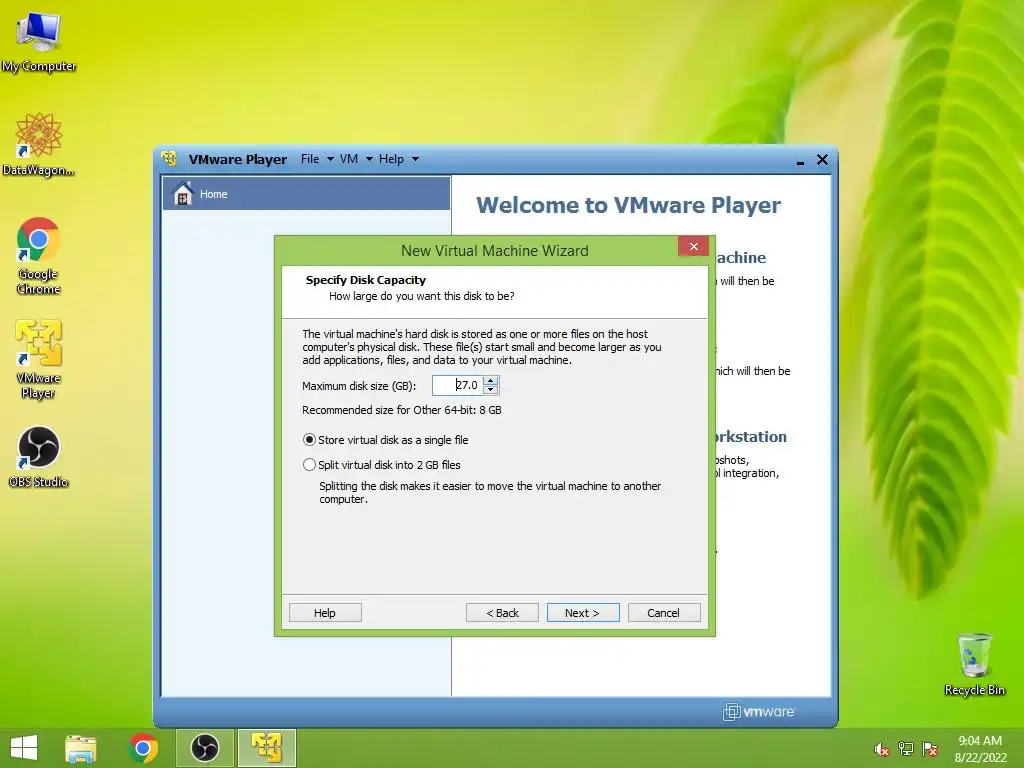Close the wizard with red X button
The height and width of the screenshot is (768, 1024).
[x=694, y=246]
